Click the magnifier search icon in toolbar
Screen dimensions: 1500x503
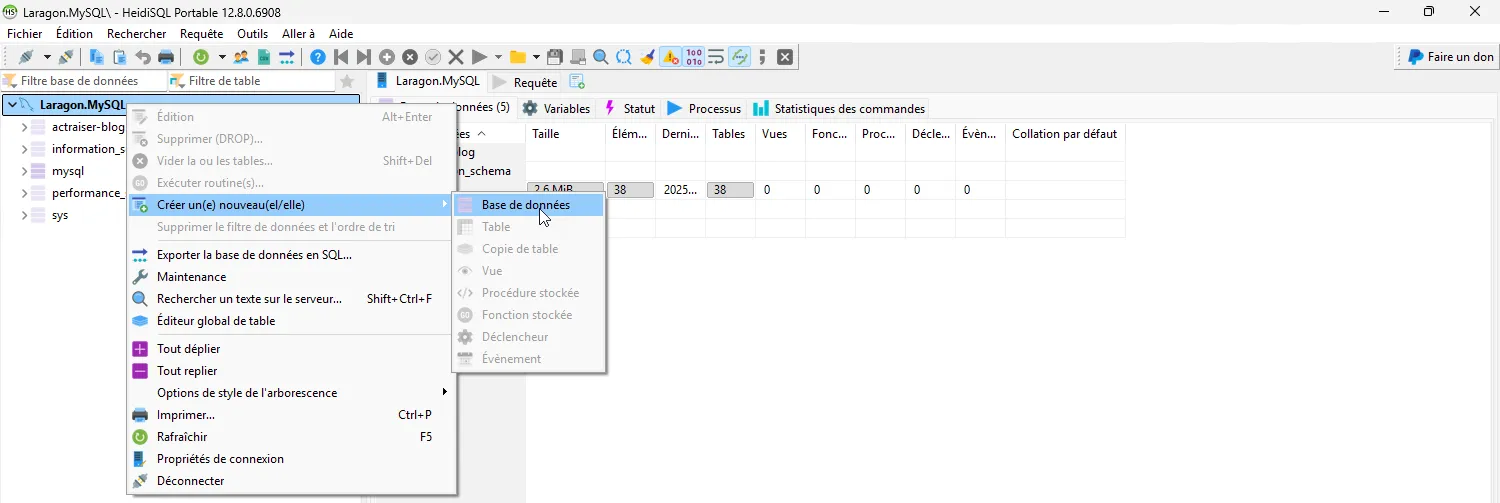coord(601,57)
